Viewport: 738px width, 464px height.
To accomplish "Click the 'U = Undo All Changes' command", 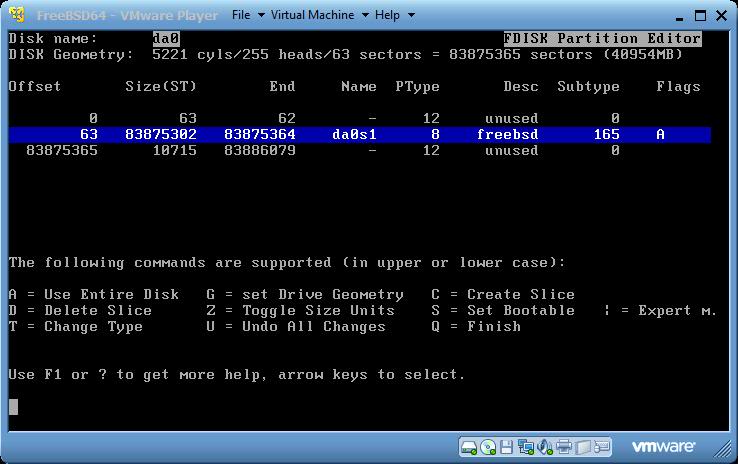I will 296,327.
